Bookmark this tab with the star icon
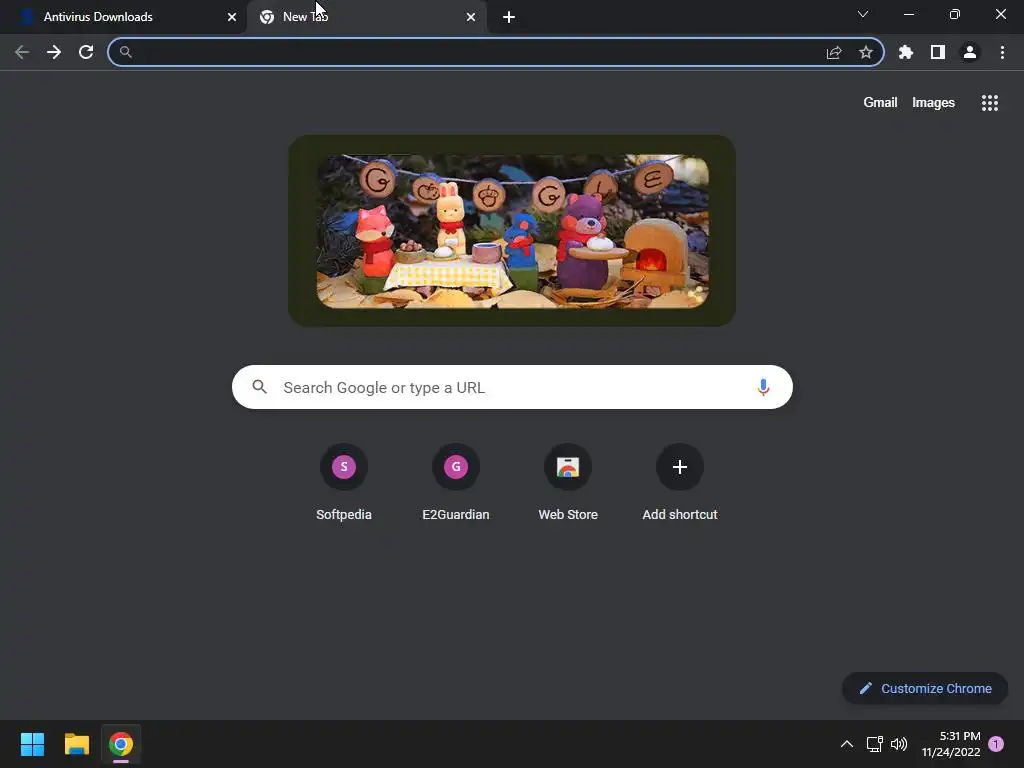This screenshot has width=1024, height=768. point(866,52)
